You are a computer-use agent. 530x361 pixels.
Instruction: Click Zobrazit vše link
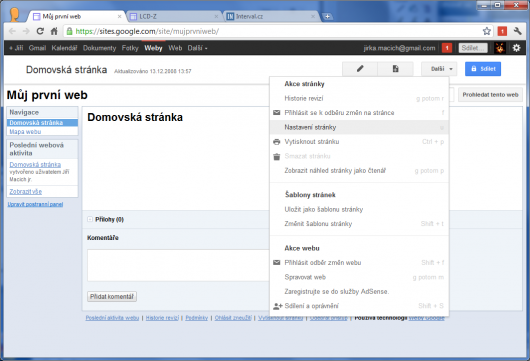26,192
